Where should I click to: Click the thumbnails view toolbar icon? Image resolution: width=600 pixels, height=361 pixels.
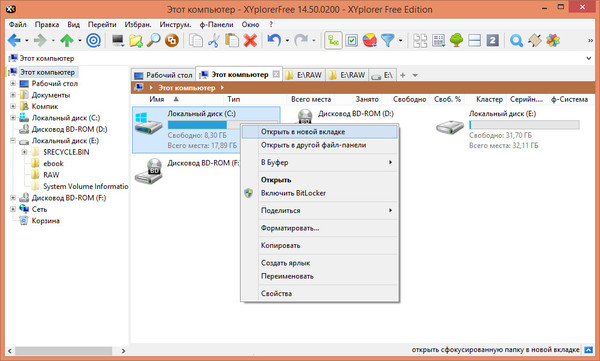tap(420, 40)
